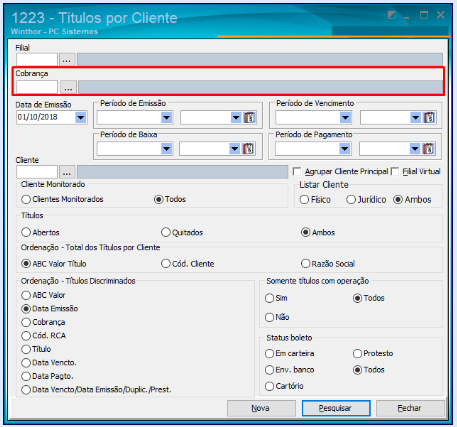Choose Físico in Listar Cliente
Viewport: 457px width, 427px height.
pyautogui.click(x=304, y=200)
